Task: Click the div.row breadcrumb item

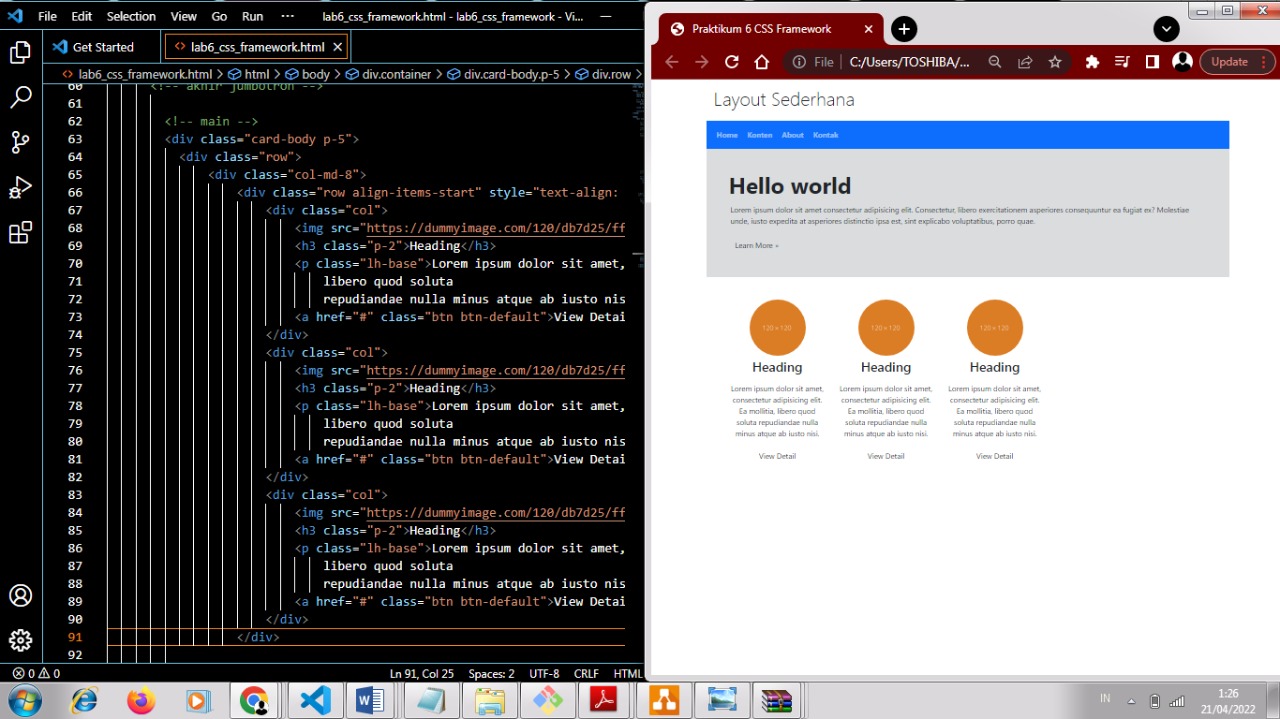Action: [x=604, y=74]
